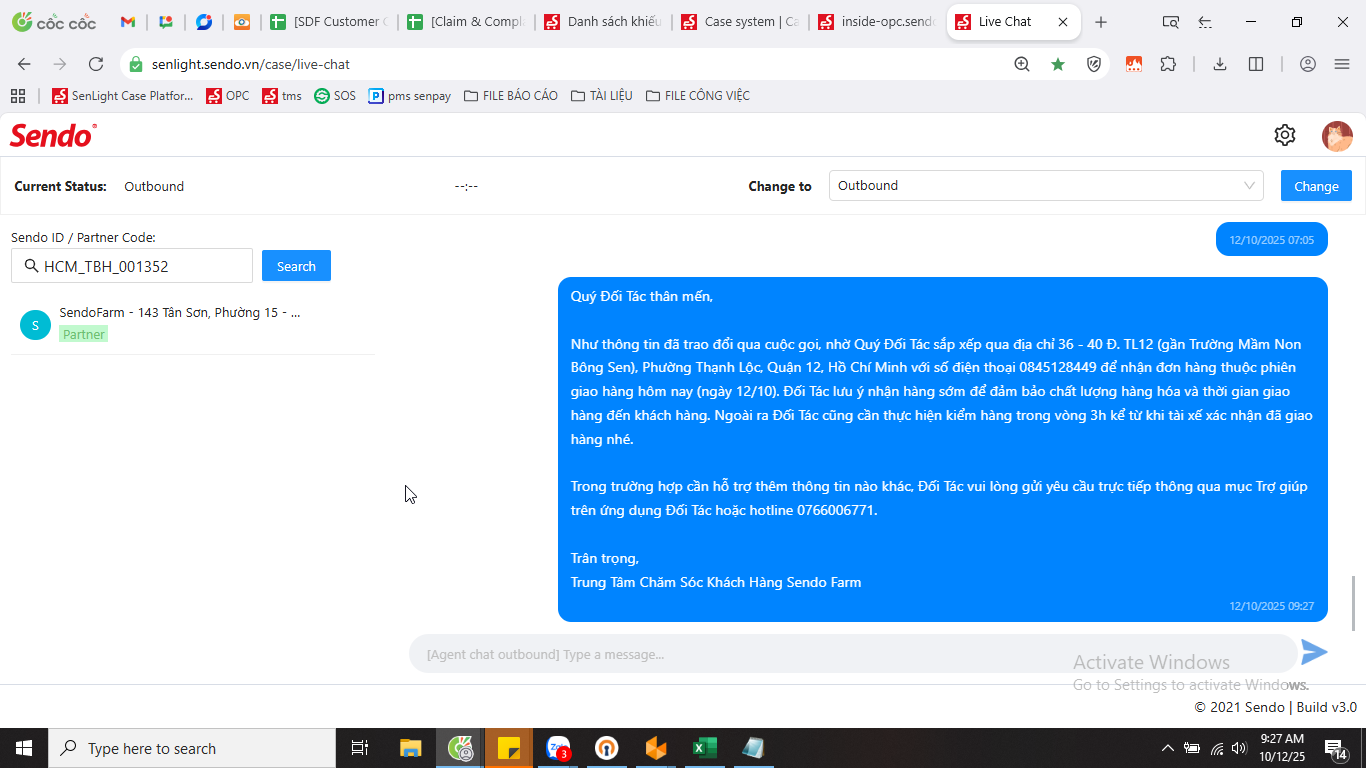Image resolution: width=1366 pixels, height=768 pixels.
Task: Open the browser extensions puzzle icon
Action: 1168,64
